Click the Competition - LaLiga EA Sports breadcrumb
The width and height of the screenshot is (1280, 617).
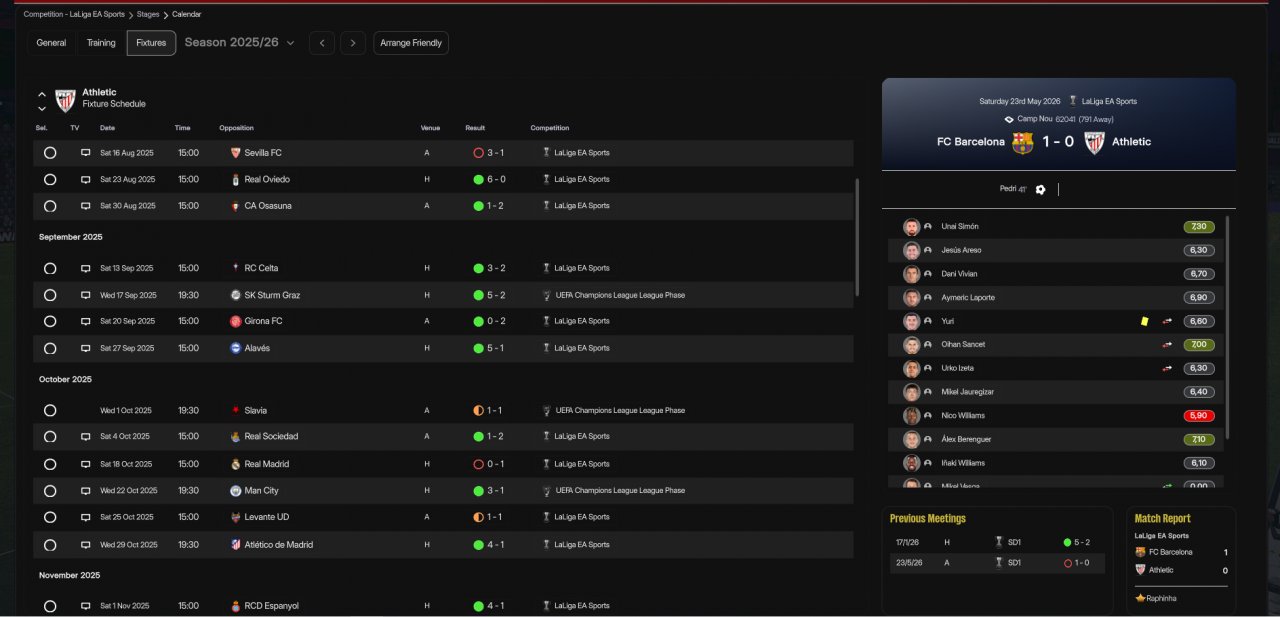pyautogui.click(x=74, y=14)
